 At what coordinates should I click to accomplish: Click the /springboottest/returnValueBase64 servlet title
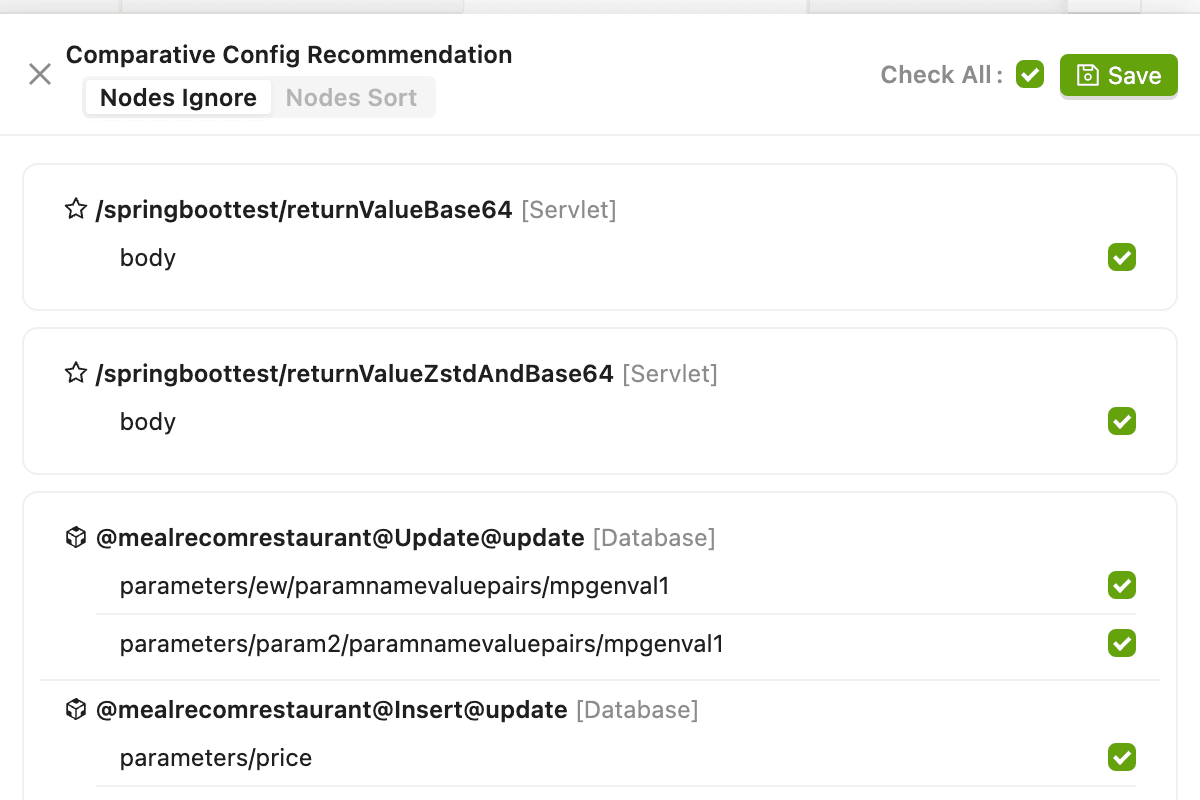click(x=304, y=210)
